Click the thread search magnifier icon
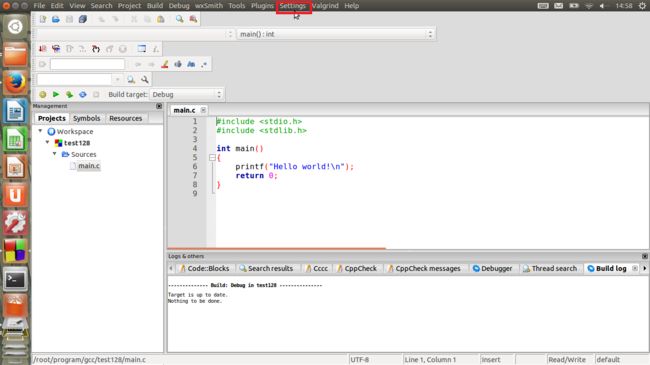Image resolution: width=650 pixels, height=365 pixels. [x=131, y=79]
